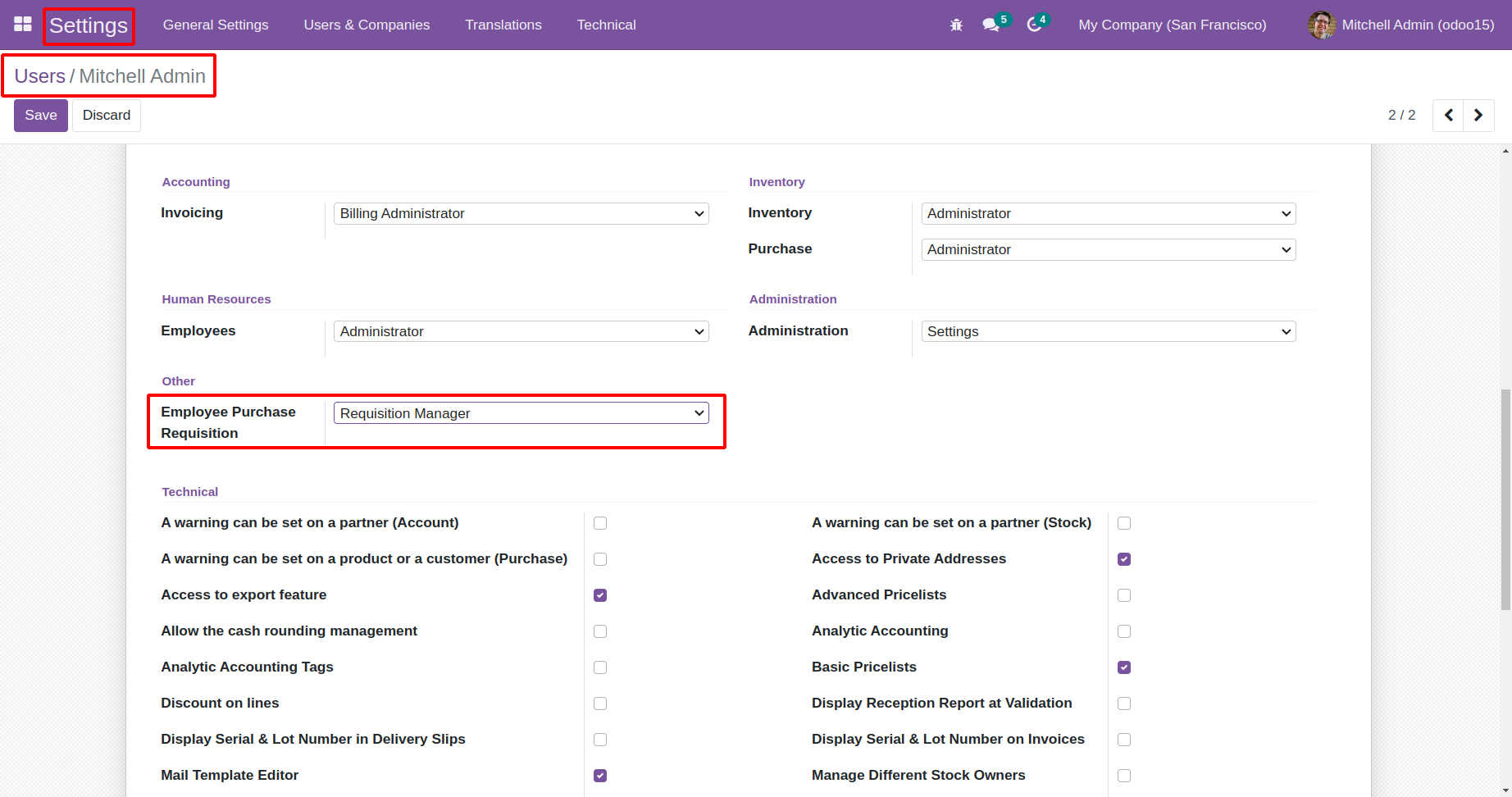This screenshot has height=797, width=1512.
Task: Click the Employee Purchase Requisition label
Action: 229,422
